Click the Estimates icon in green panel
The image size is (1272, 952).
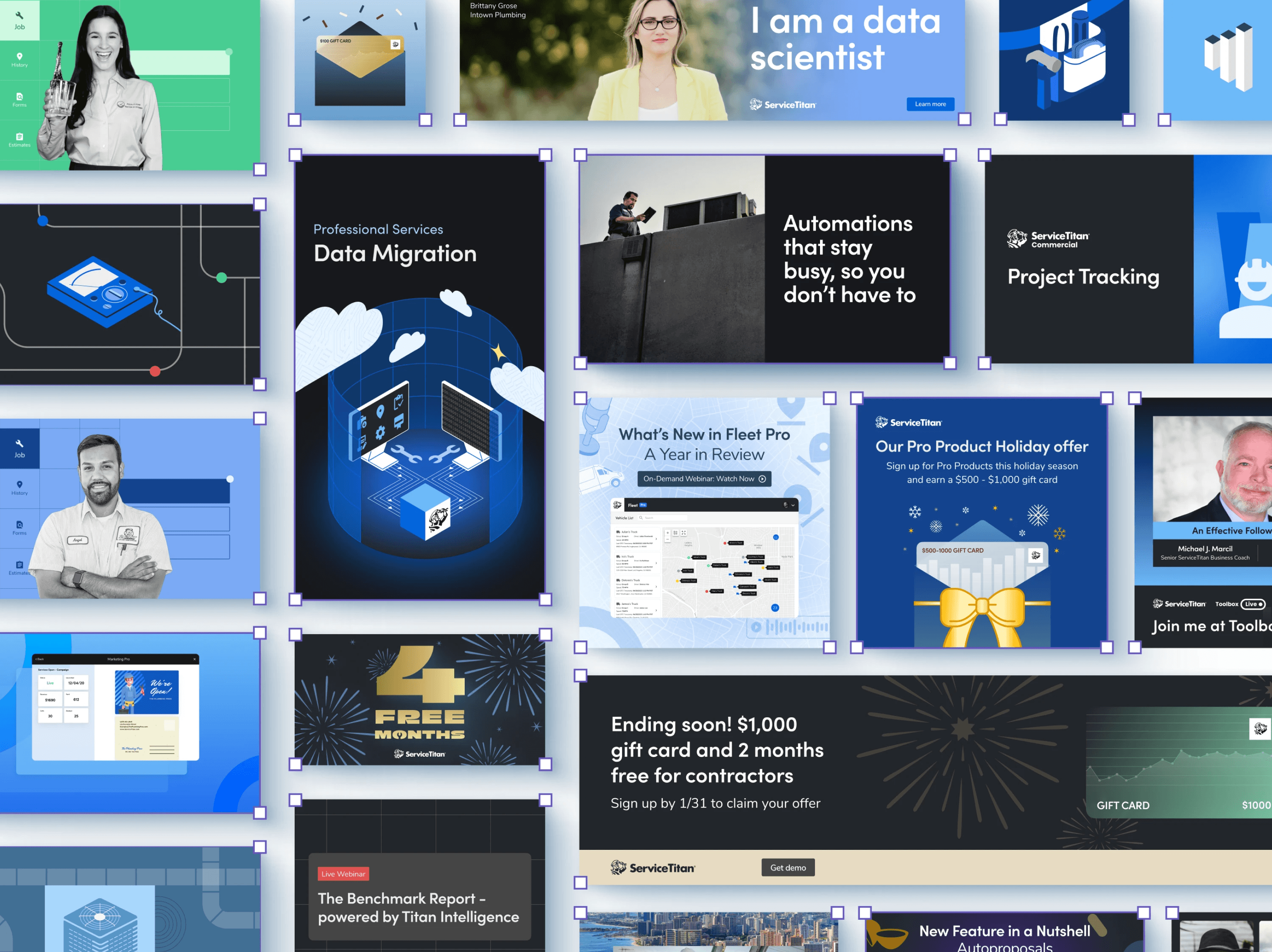point(20,136)
